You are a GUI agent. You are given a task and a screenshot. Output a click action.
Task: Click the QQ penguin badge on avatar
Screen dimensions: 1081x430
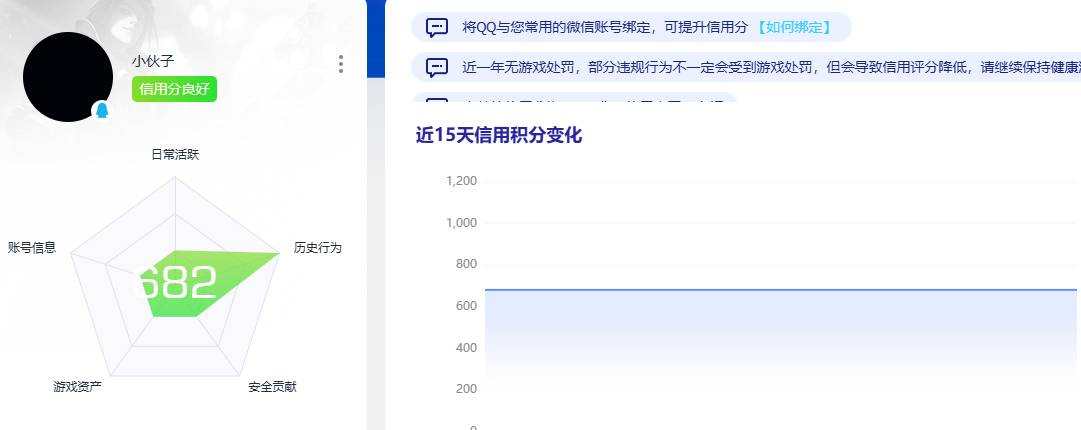[x=102, y=110]
